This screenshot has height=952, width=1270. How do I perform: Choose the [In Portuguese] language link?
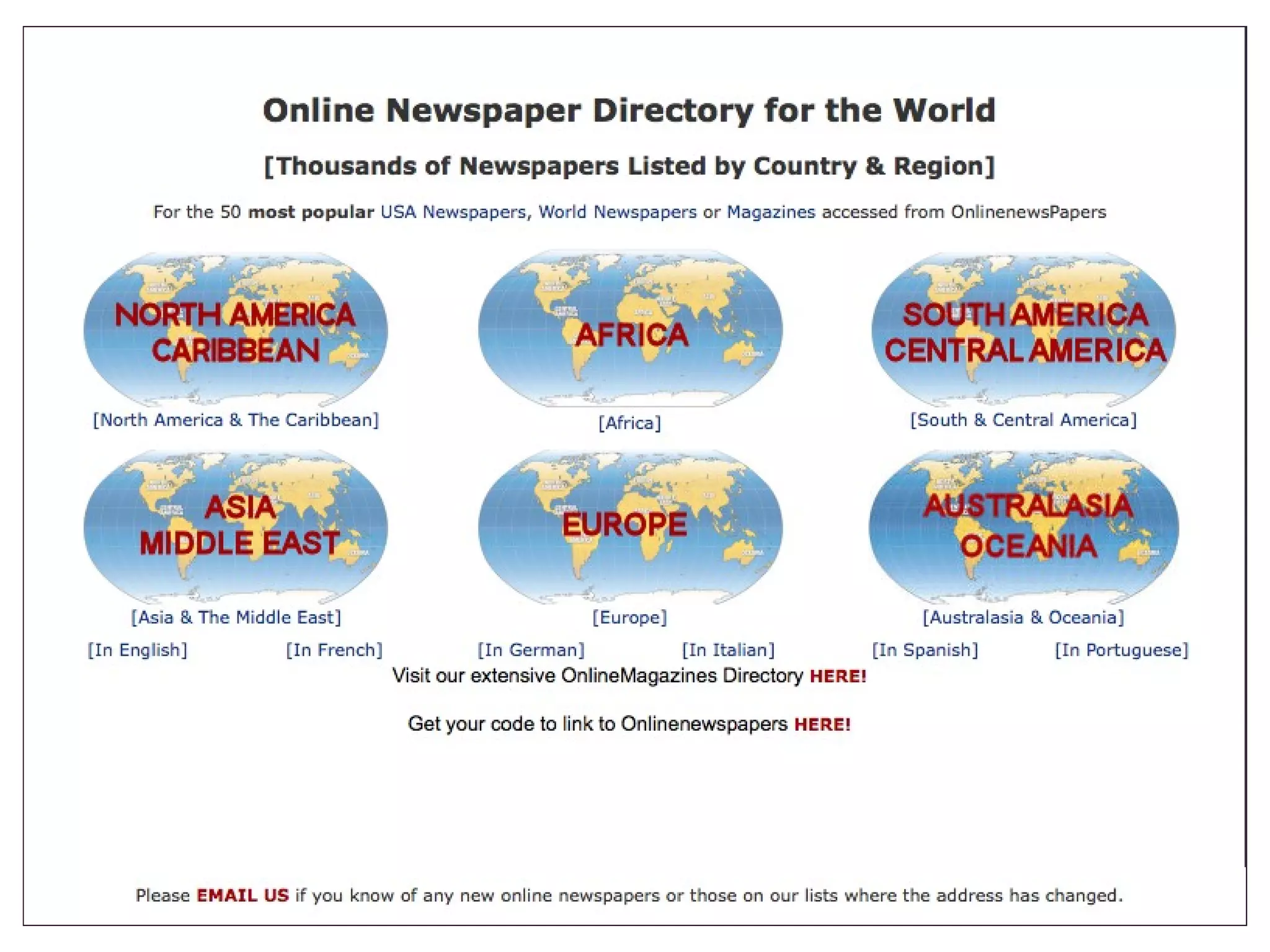coord(1121,650)
